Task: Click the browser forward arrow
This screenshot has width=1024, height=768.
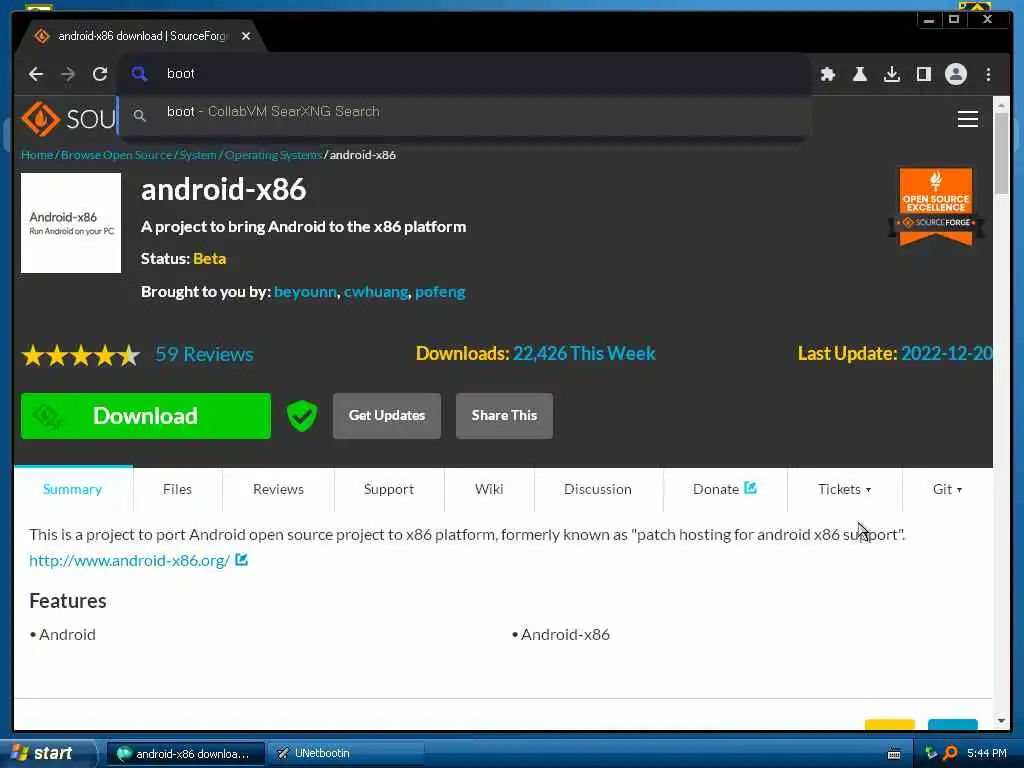Action: click(x=68, y=74)
